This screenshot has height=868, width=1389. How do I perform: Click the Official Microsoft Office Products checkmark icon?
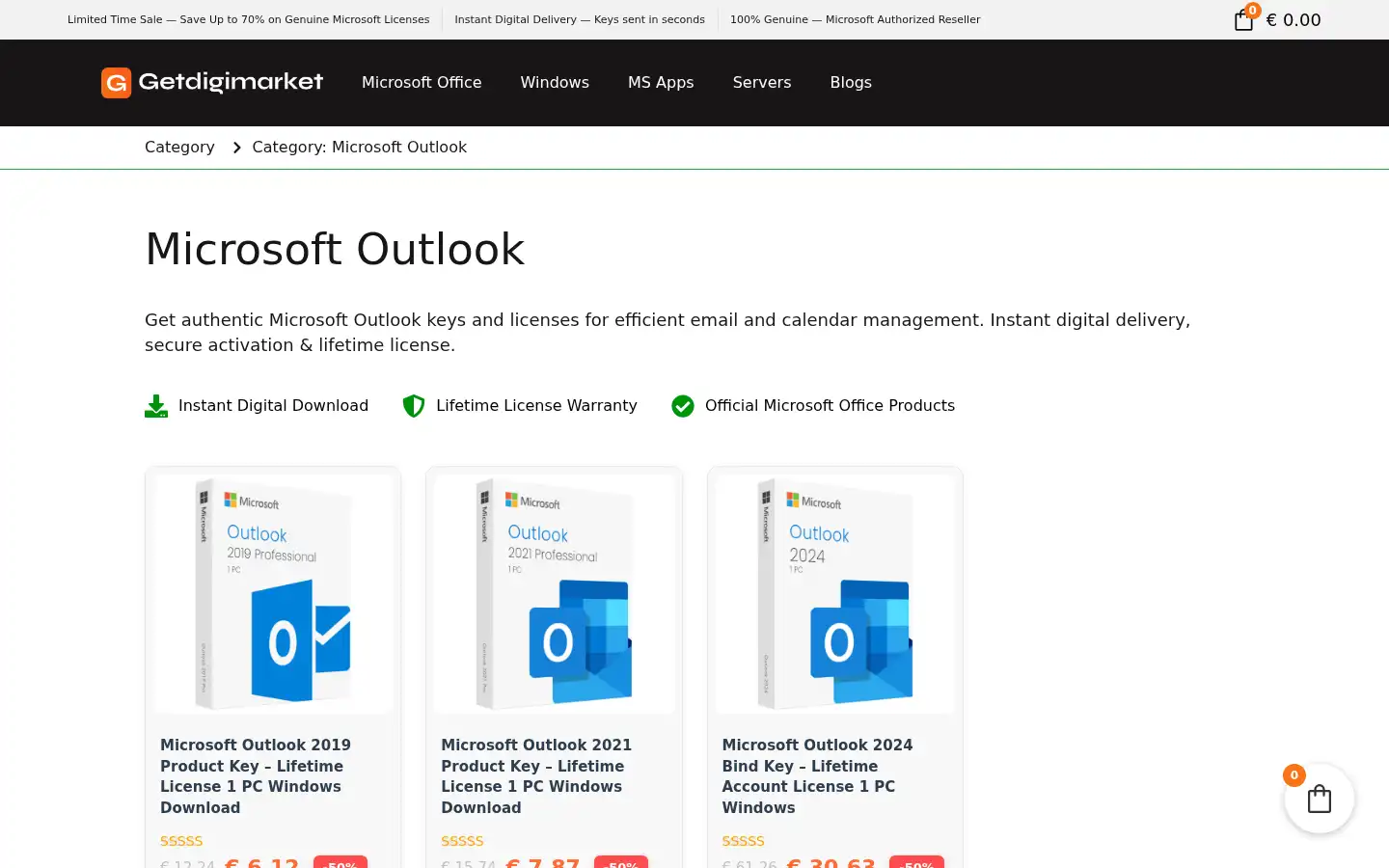(x=683, y=406)
